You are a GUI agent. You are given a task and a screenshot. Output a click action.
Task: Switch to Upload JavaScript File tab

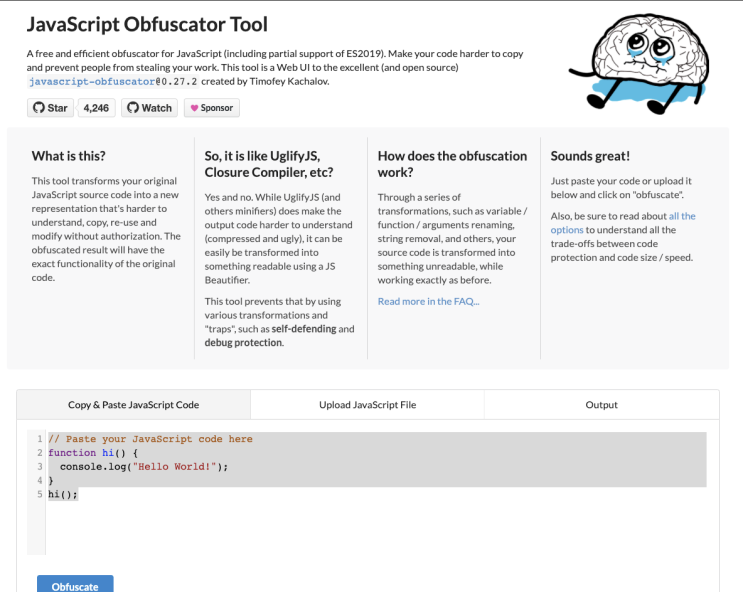(x=367, y=405)
